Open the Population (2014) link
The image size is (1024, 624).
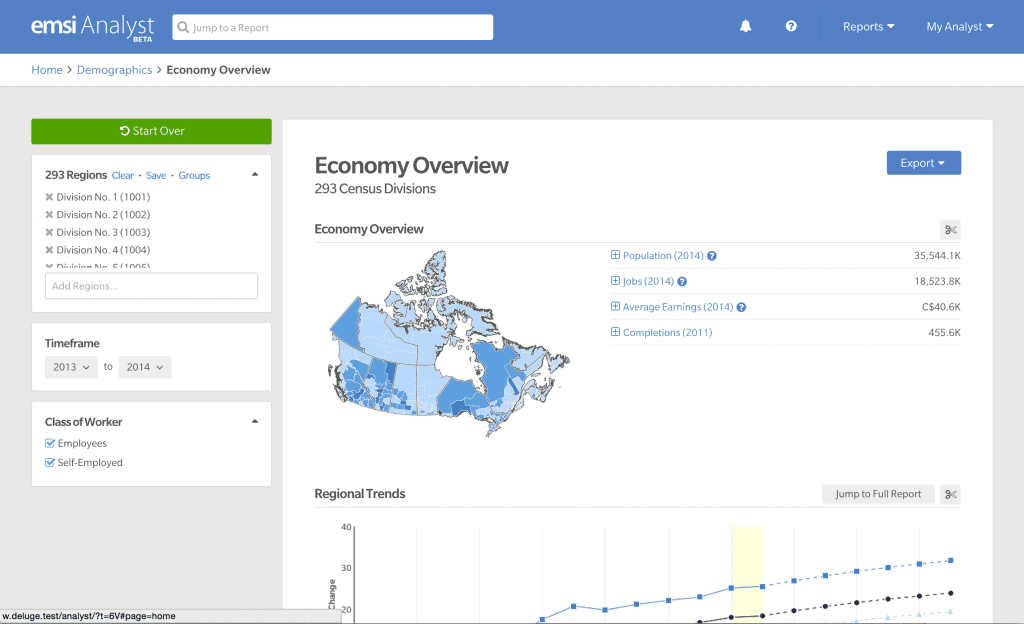tap(663, 256)
